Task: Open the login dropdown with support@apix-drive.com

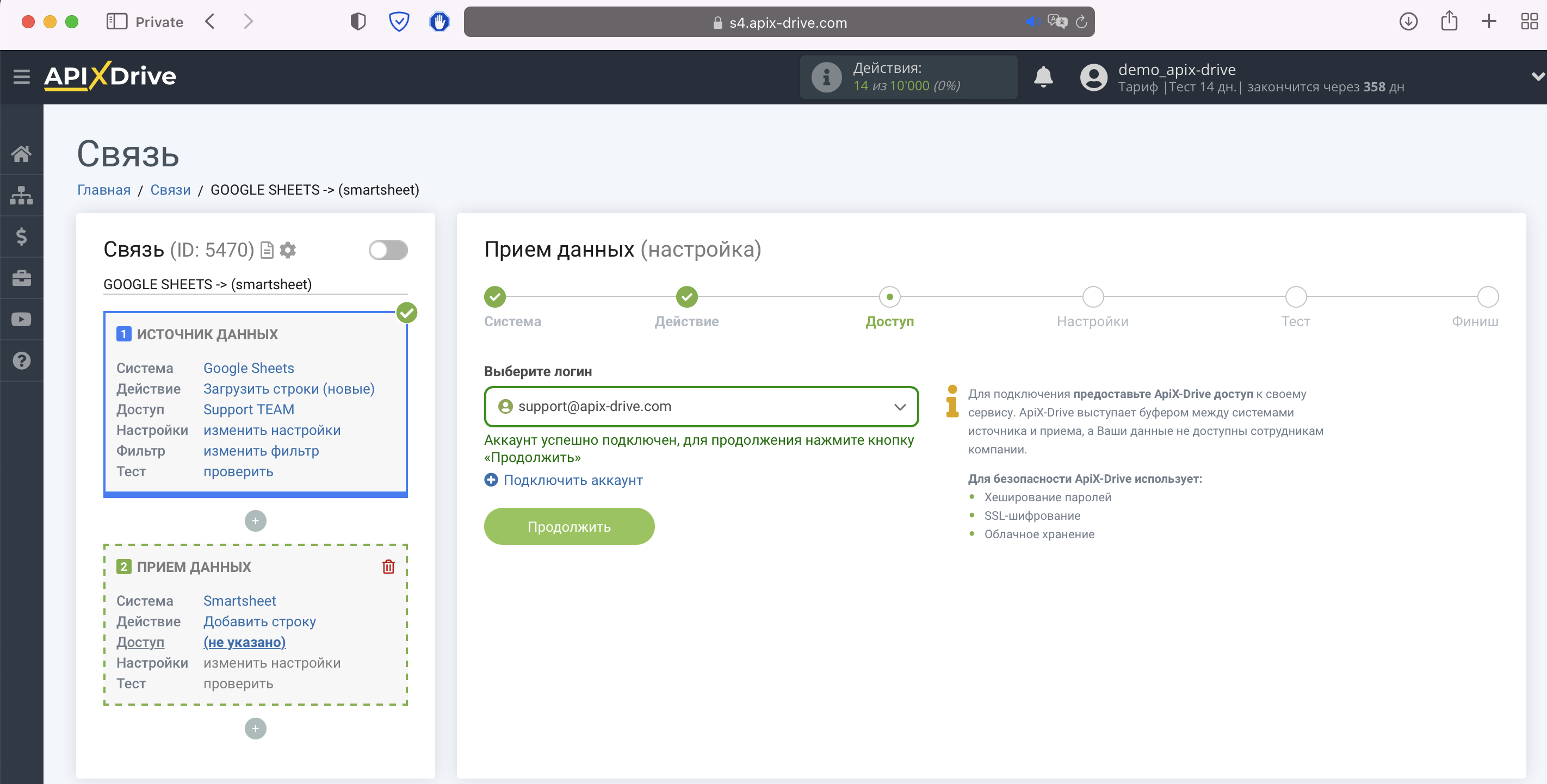Action: pos(701,406)
